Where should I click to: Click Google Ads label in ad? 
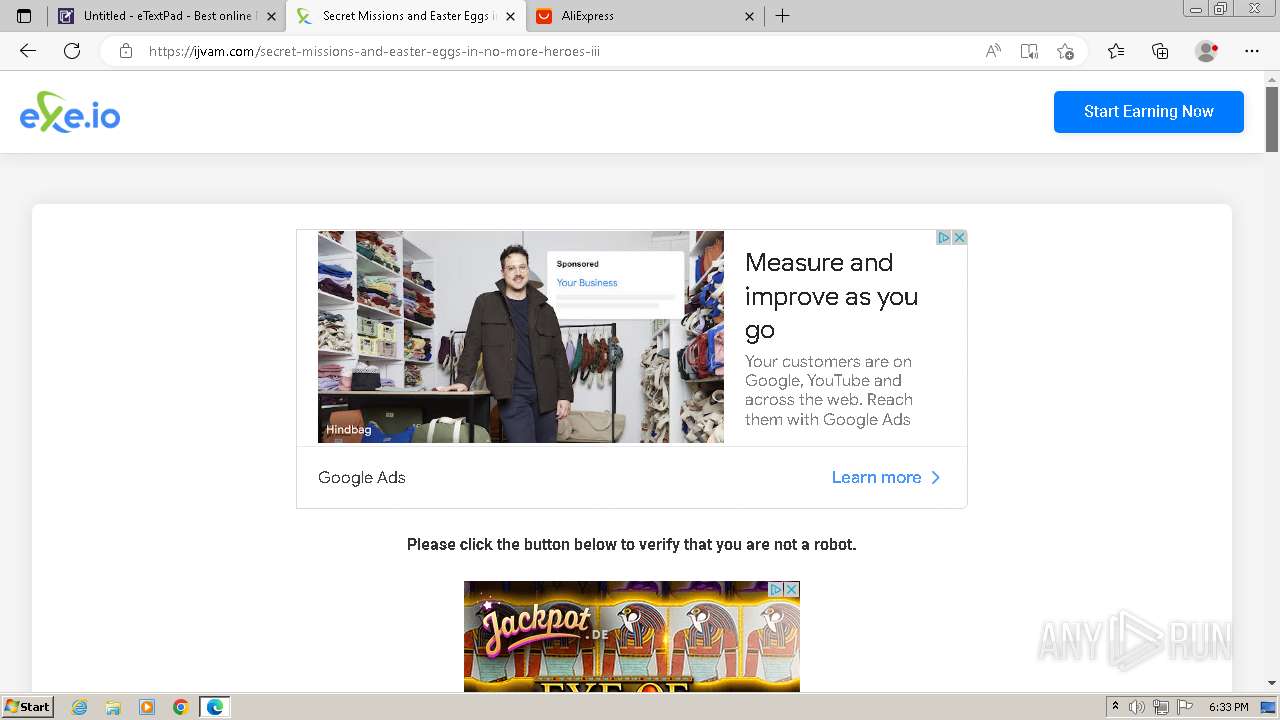pyautogui.click(x=362, y=477)
